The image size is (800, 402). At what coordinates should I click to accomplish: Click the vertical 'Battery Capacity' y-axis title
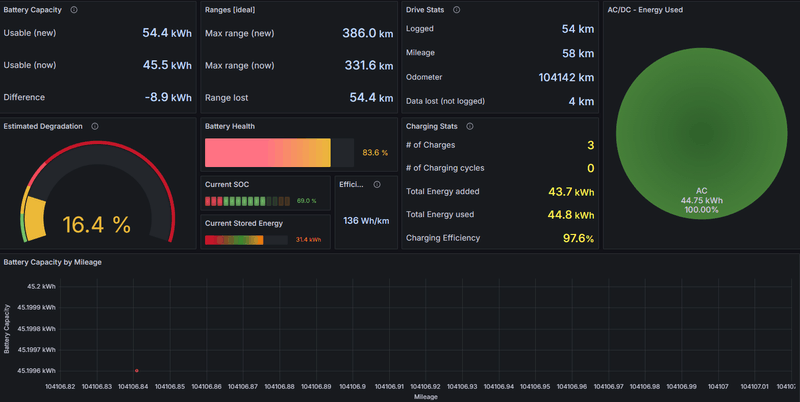tap(7, 329)
